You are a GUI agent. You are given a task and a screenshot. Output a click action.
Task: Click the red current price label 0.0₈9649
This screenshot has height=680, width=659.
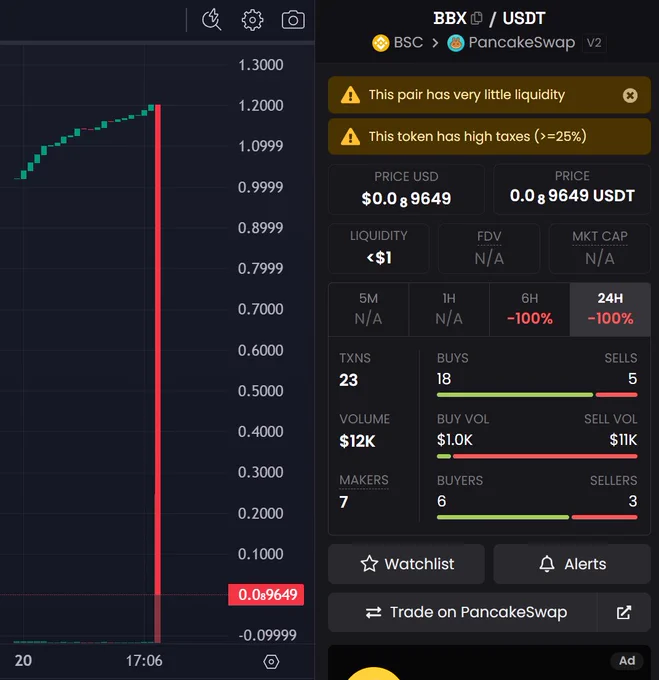(266, 595)
